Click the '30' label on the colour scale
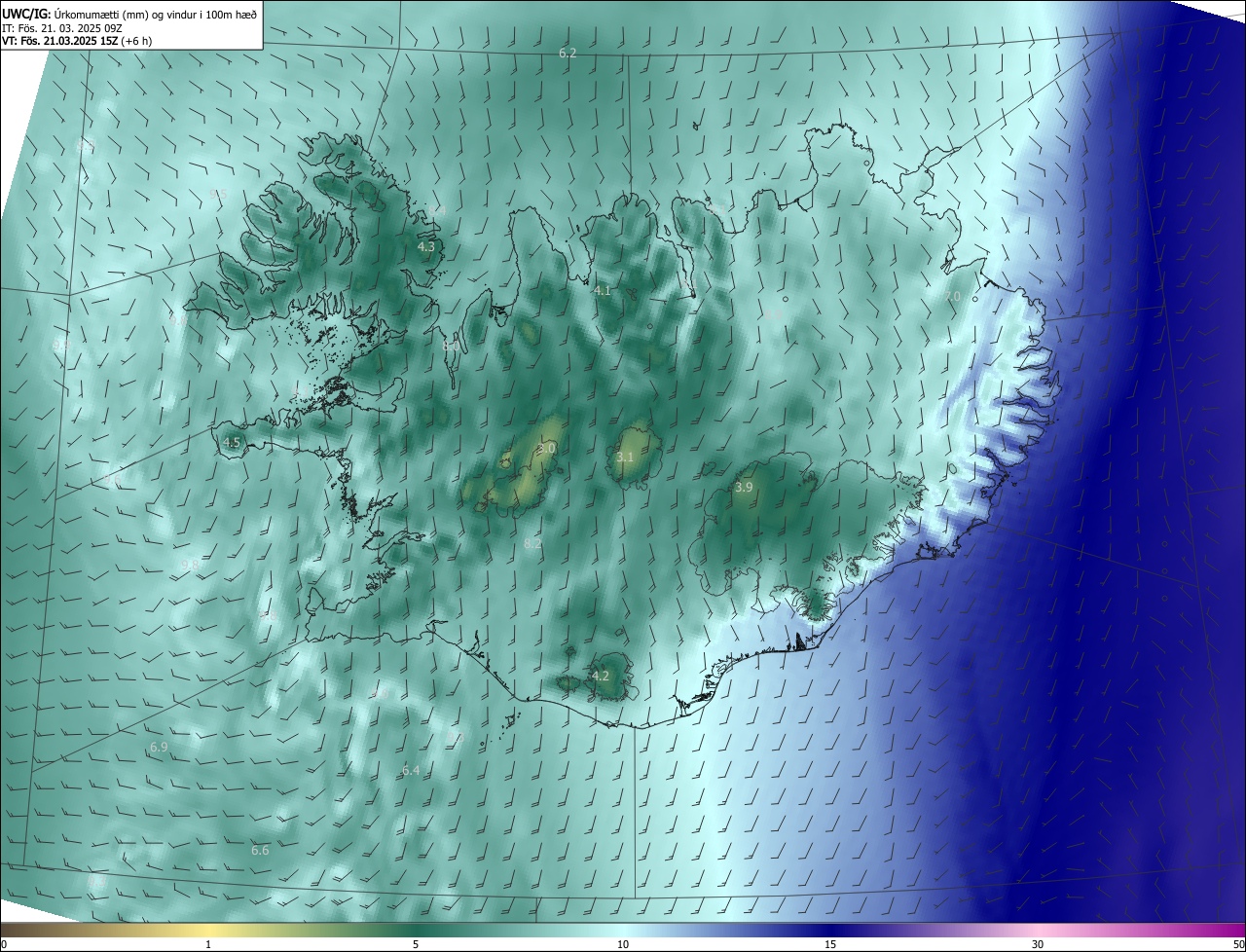The height and width of the screenshot is (952, 1246). [1038, 944]
